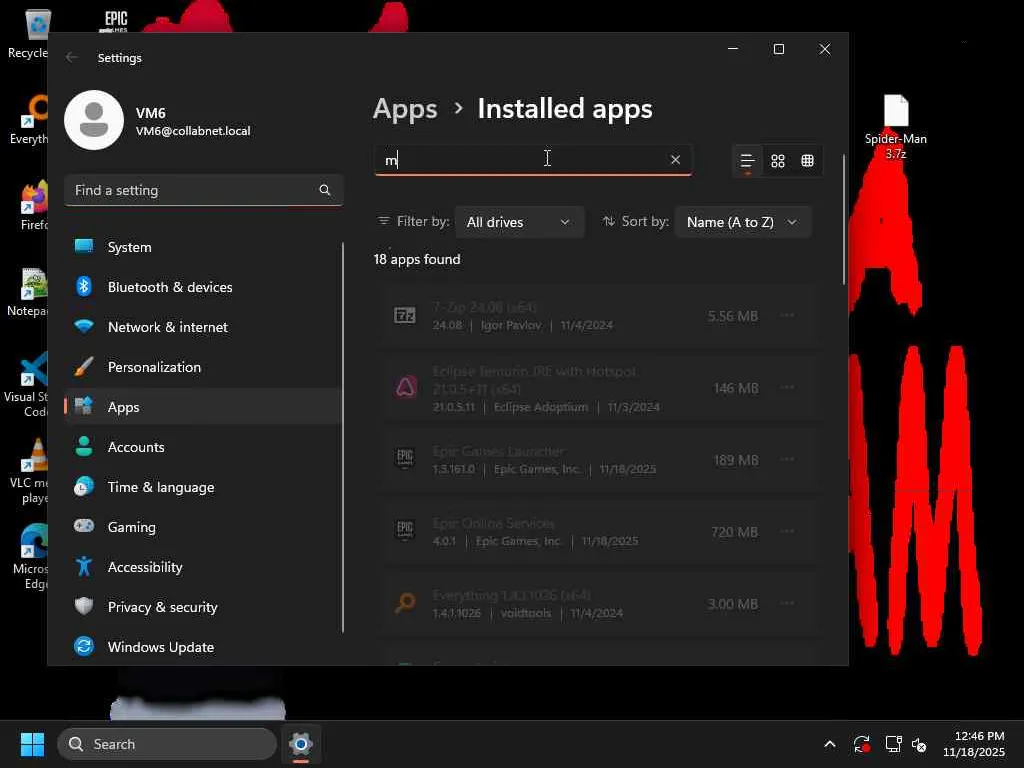Click the Apps breadcrumb link
The height and width of the screenshot is (768, 1024).
[x=405, y=109]
